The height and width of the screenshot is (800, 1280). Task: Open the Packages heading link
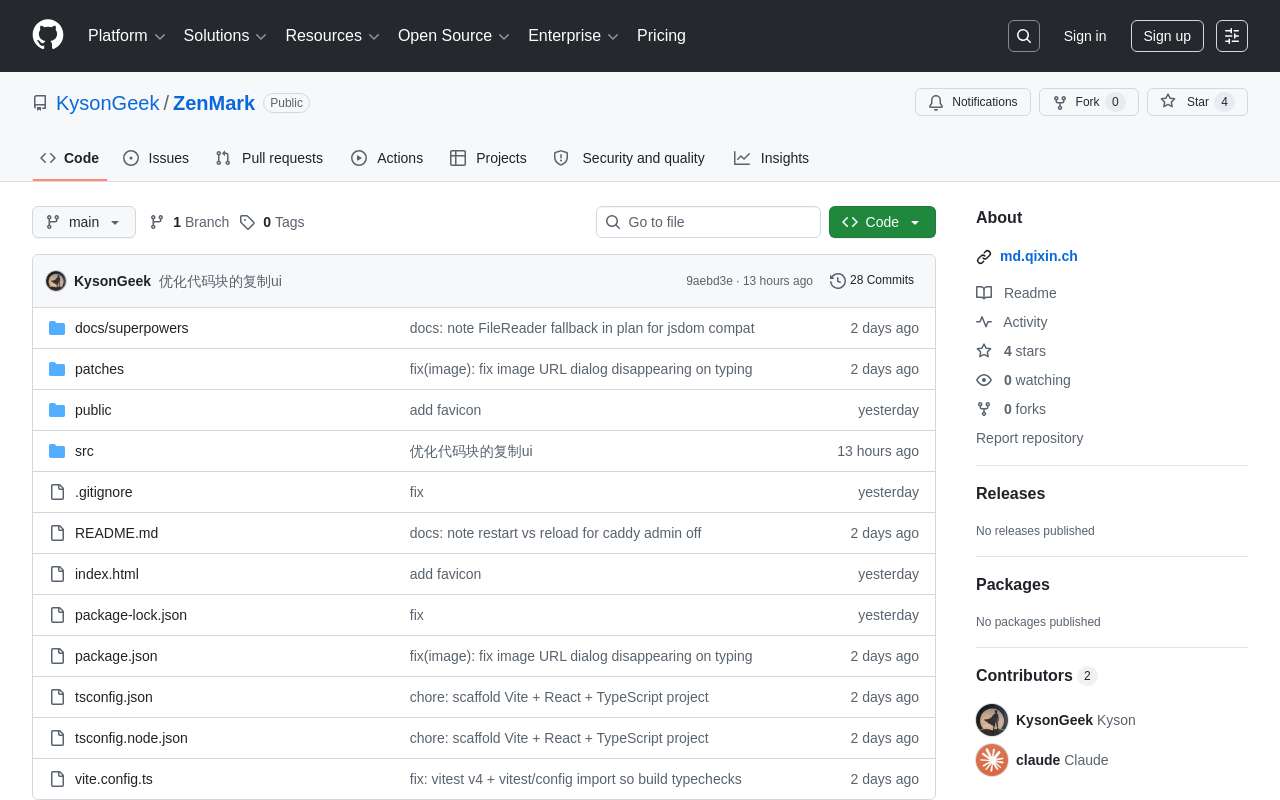tap(1013, 585)
